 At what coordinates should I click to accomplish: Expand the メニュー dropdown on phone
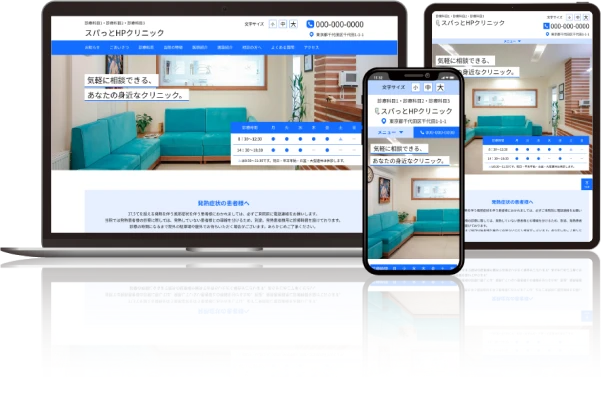(391, 133)
